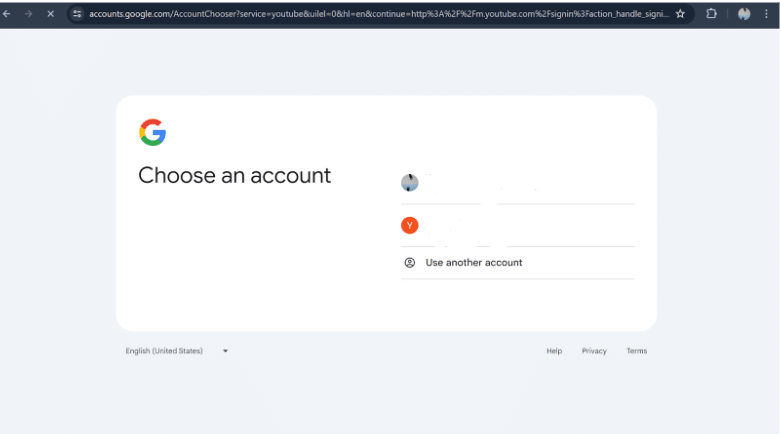The height and width of the screenshot is (434, 781).
Task: Select the account with photo avatar
Action: 518,183
